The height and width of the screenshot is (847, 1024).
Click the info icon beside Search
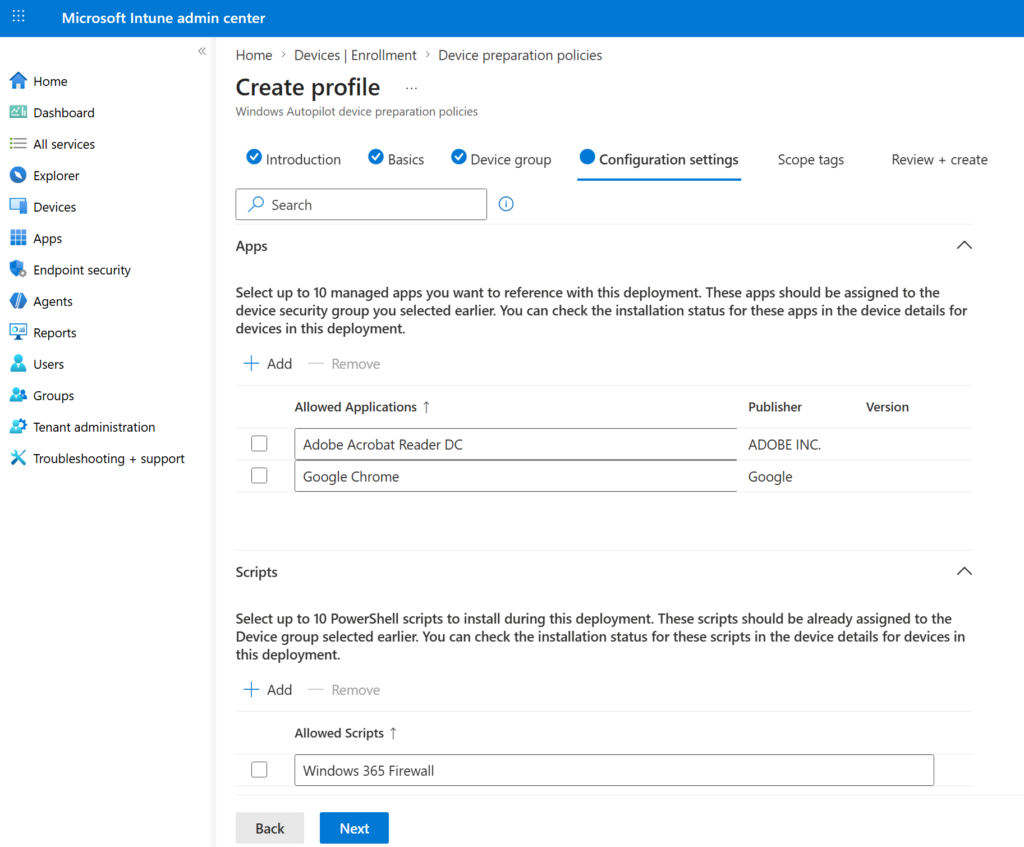pos(506,204)
